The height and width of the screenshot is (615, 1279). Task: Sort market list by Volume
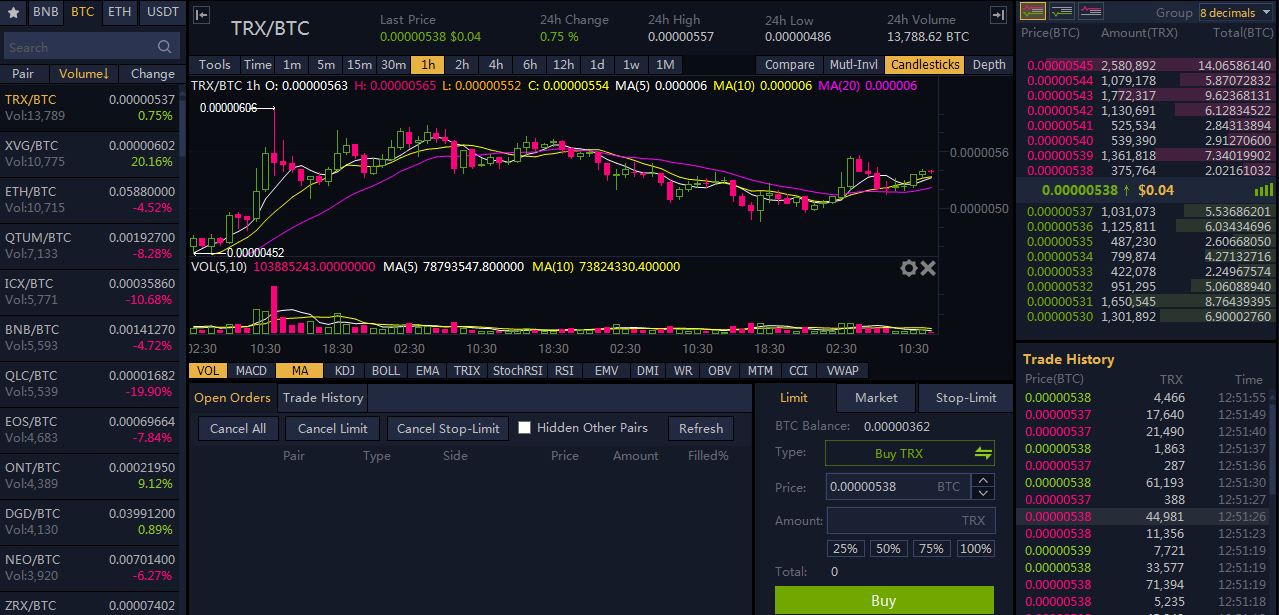tap(84, 73)
